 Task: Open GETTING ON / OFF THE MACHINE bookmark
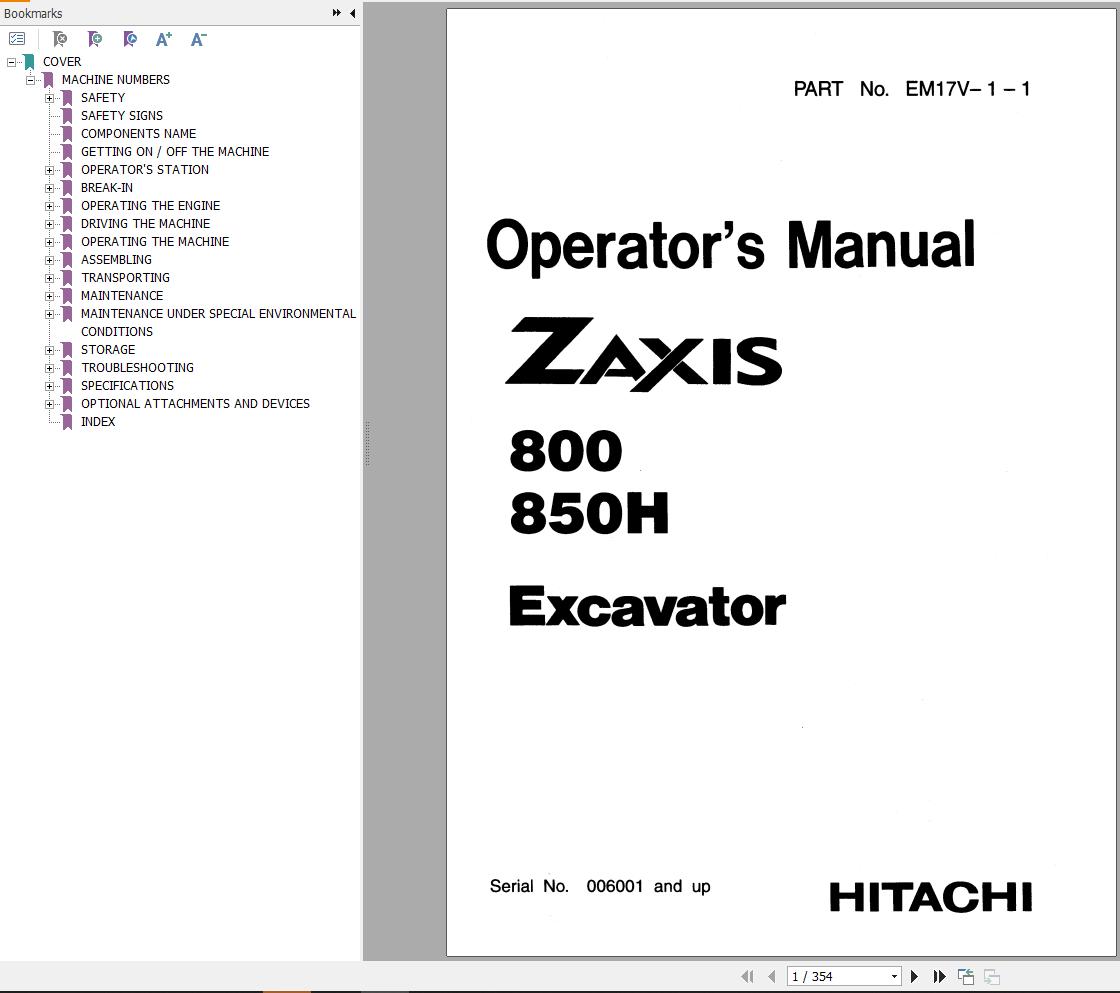[175, 151]
